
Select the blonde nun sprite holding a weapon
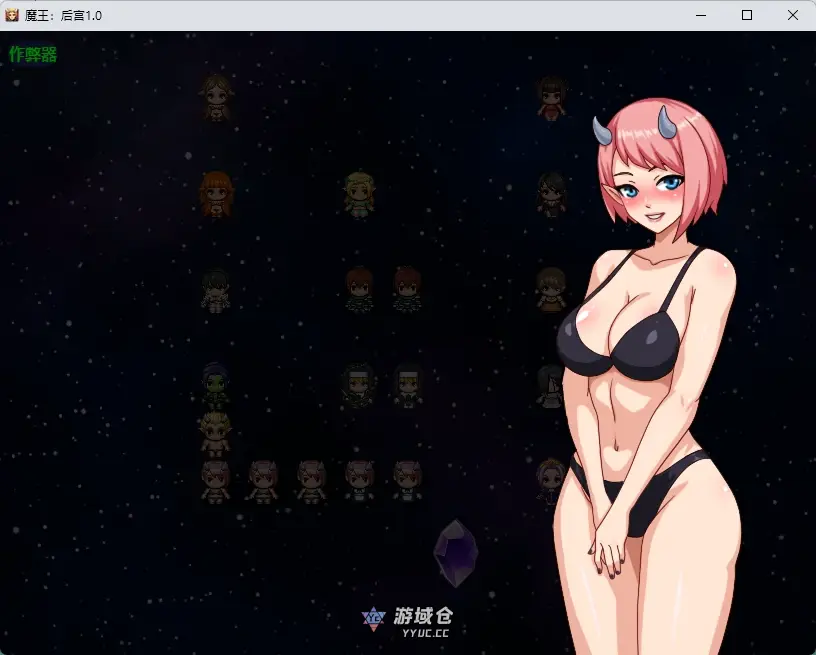358,386
